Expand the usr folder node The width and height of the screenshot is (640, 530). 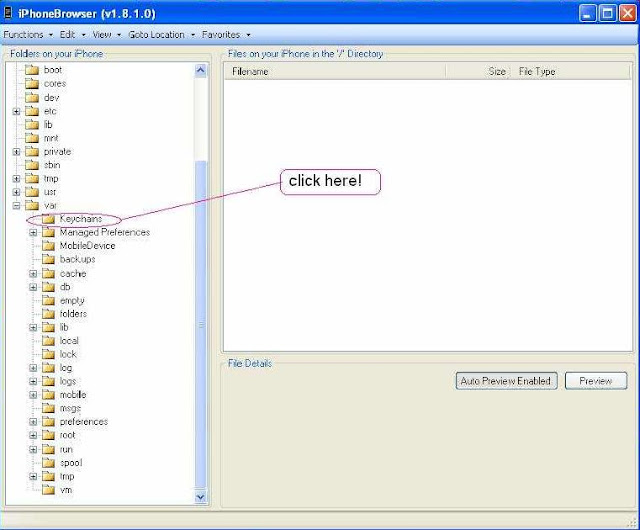16,192
